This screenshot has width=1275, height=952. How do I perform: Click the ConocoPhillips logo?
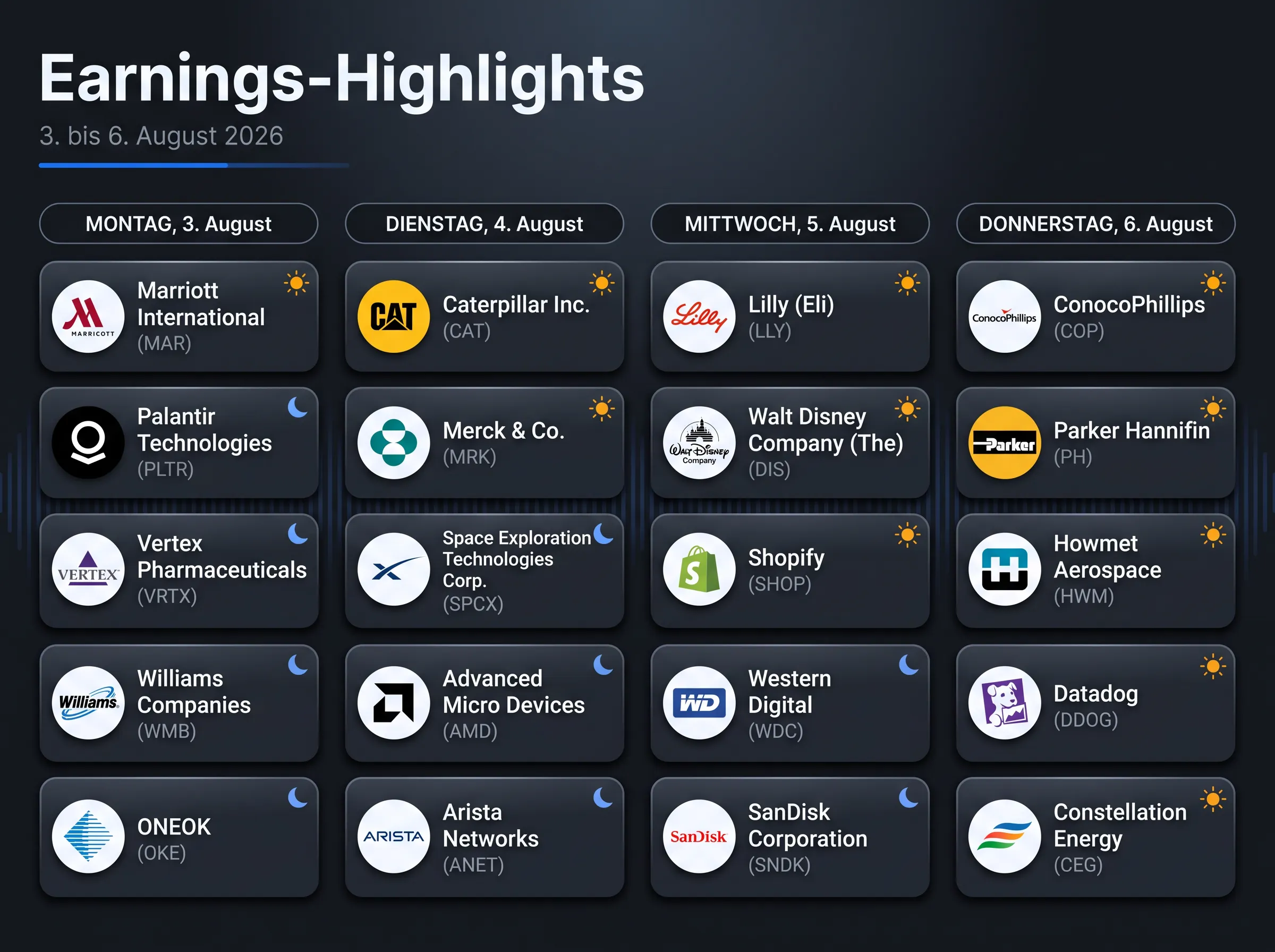[1005, 317]
